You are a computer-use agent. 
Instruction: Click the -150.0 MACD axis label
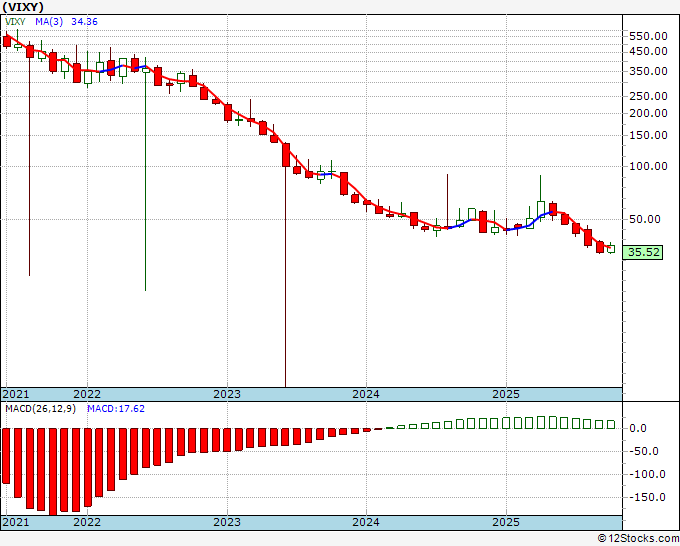pos(647,497)
